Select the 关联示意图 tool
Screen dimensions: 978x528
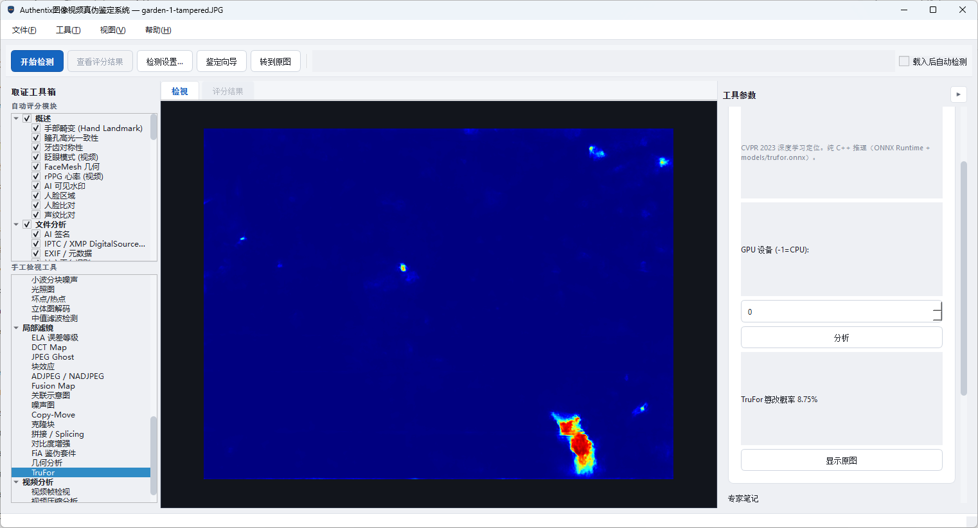51,395
